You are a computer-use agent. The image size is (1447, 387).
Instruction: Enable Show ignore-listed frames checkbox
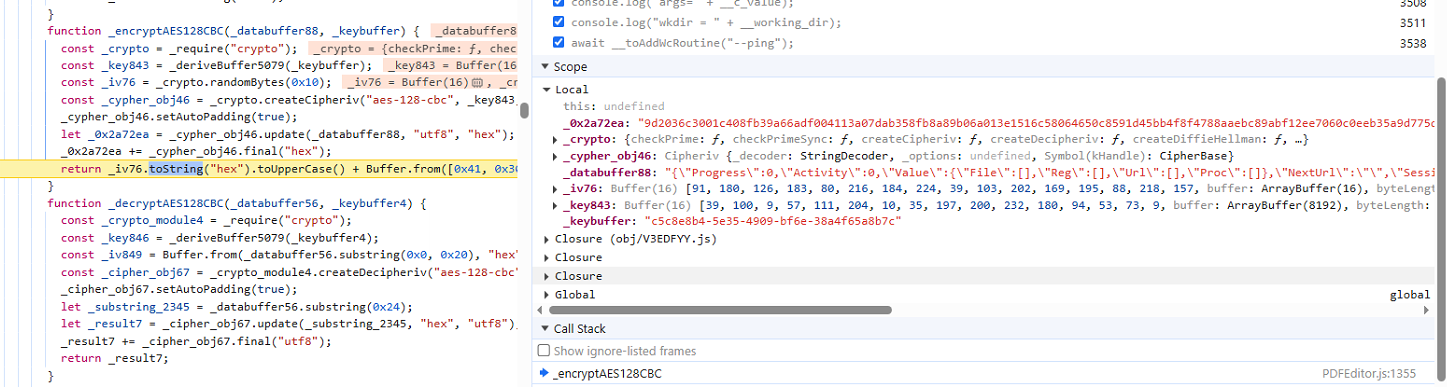pyautogui.click(x=544, y=351)
